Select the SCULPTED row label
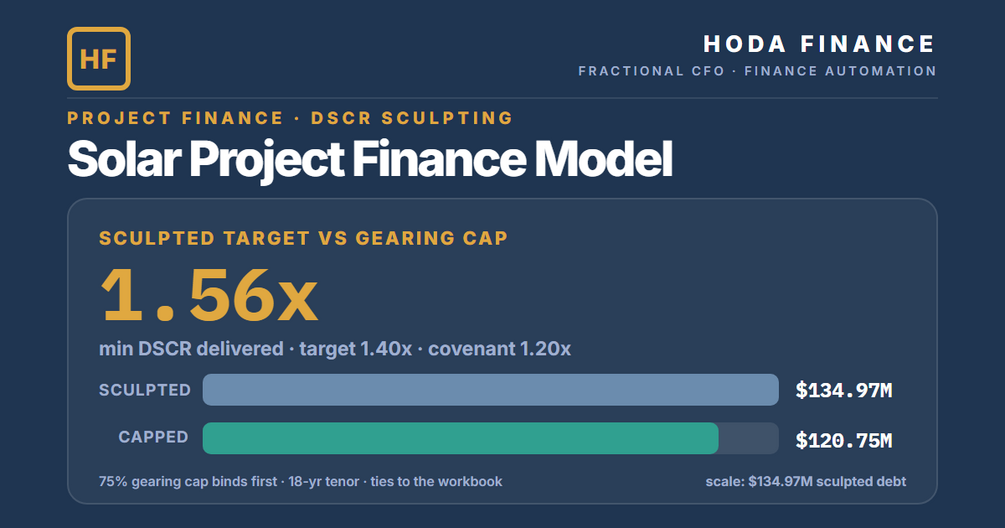 tap(145, 390)
